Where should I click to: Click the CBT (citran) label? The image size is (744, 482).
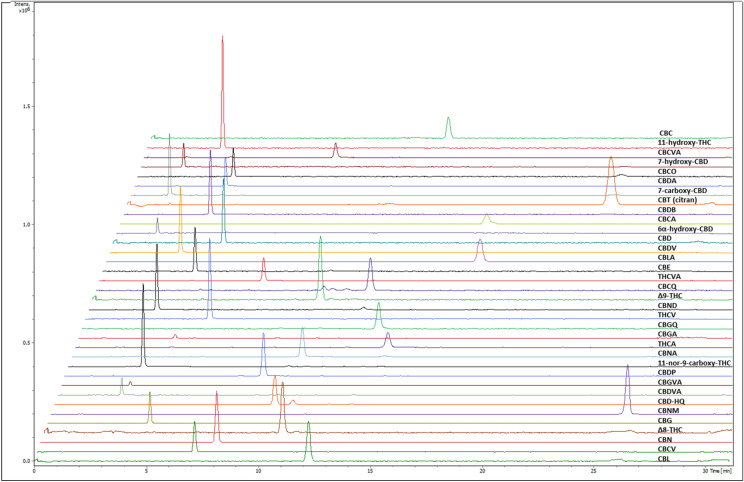677,200
